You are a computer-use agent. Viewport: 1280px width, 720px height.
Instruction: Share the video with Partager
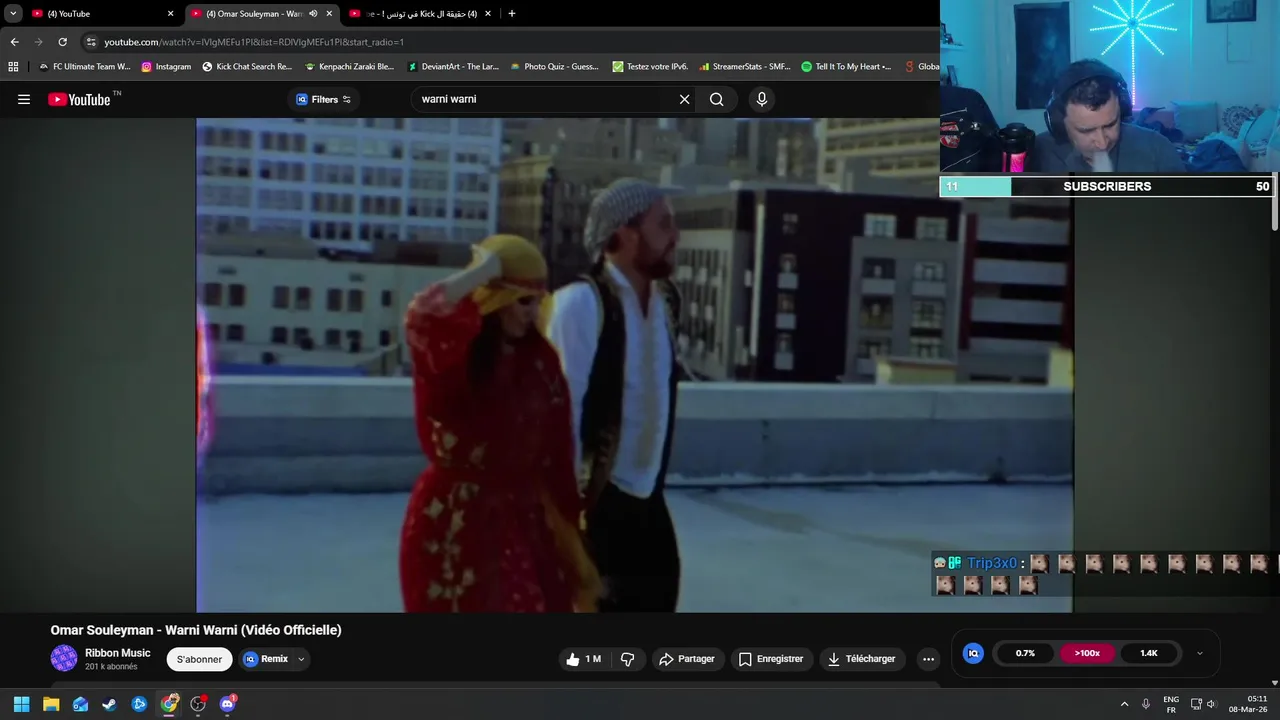[x=687, y=659]
